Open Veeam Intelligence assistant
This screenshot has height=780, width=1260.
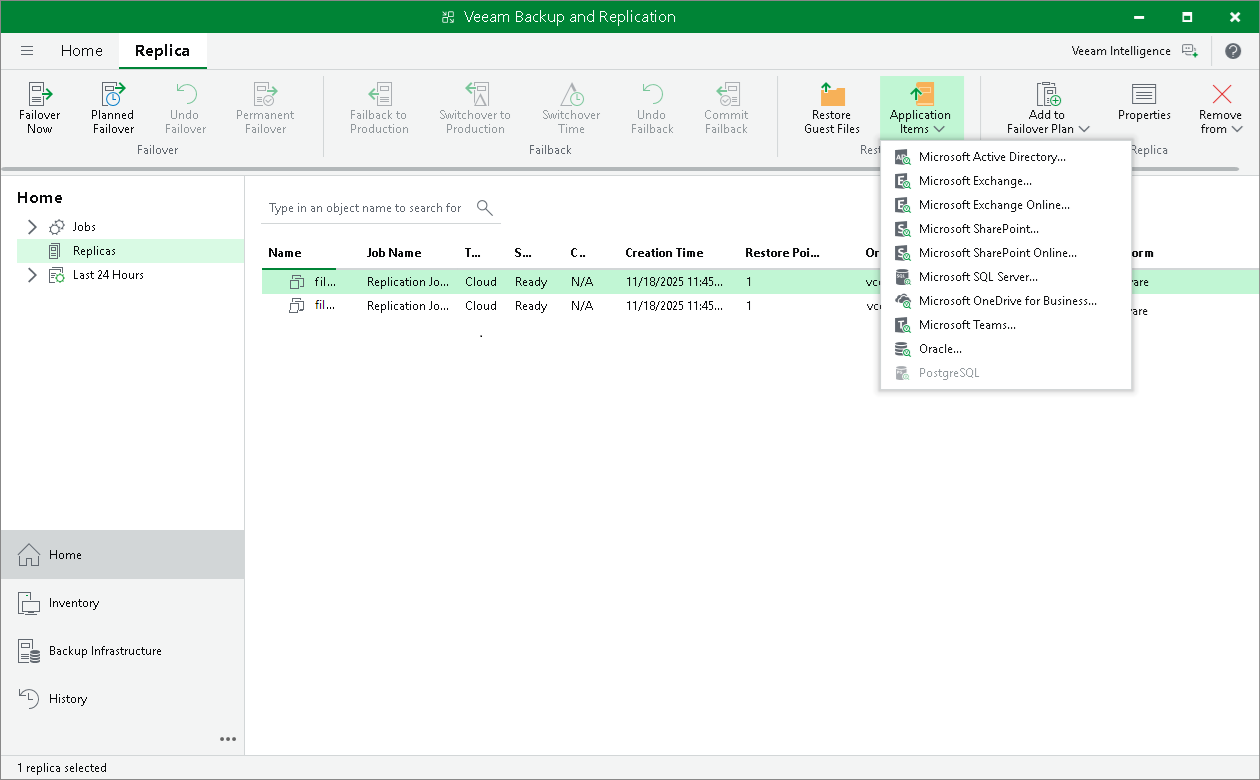(x=1134, y=51)
